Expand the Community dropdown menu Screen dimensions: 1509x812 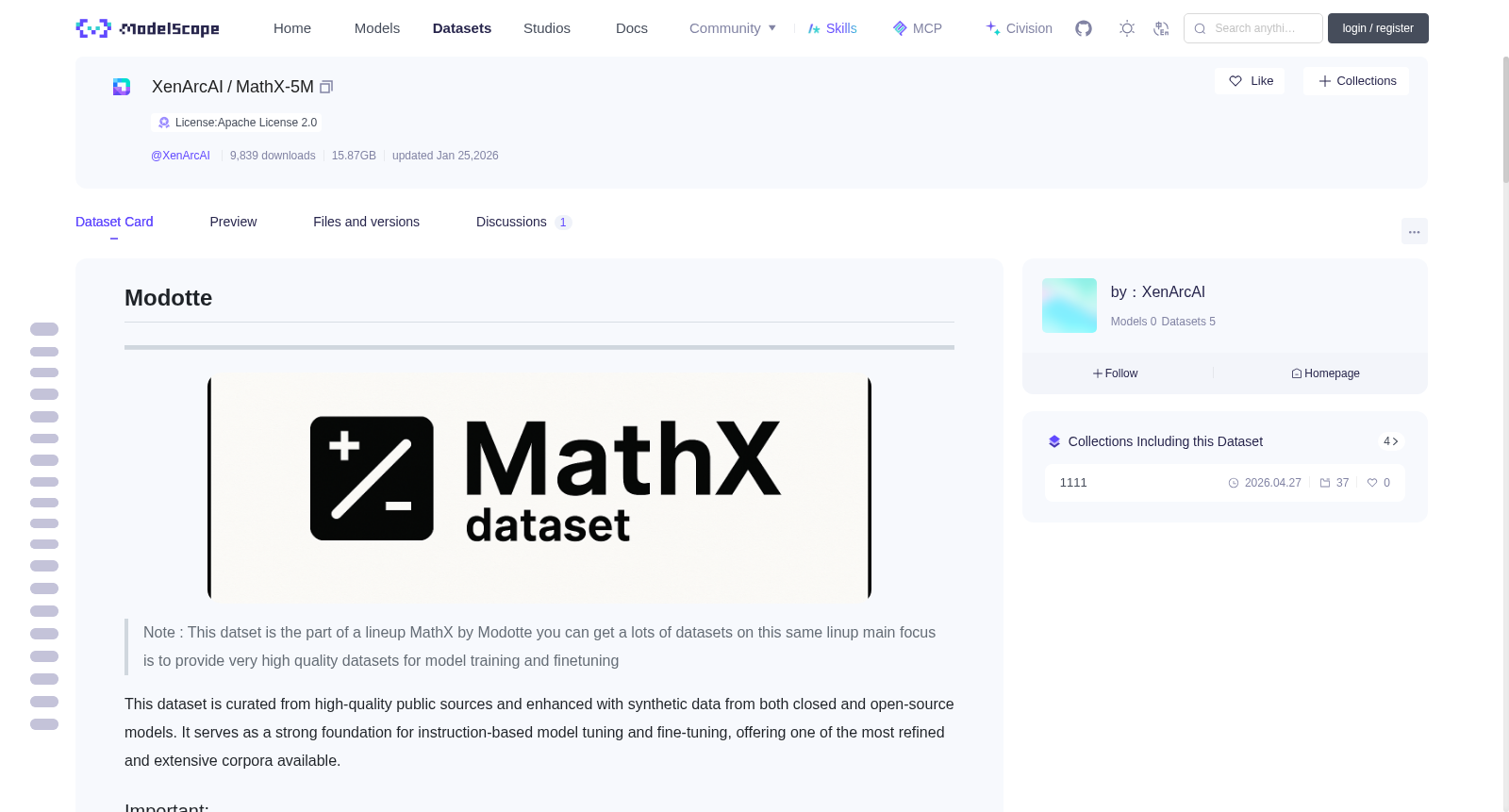733,28
